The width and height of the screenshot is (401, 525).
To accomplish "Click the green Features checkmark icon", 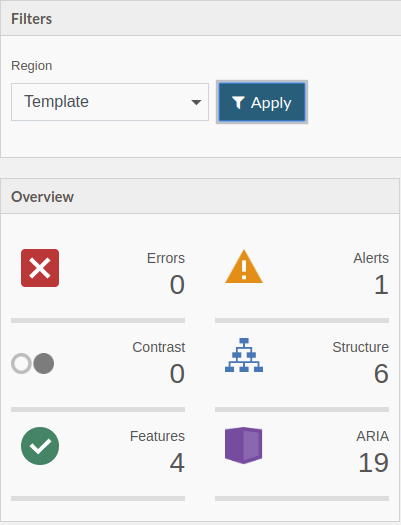I will coord(40,446).
